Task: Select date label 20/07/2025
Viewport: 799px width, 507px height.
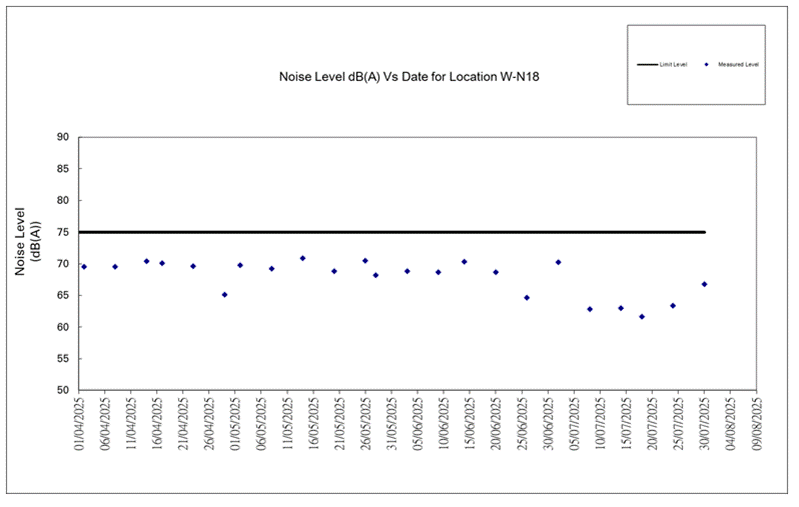Action: coord(652,424)
